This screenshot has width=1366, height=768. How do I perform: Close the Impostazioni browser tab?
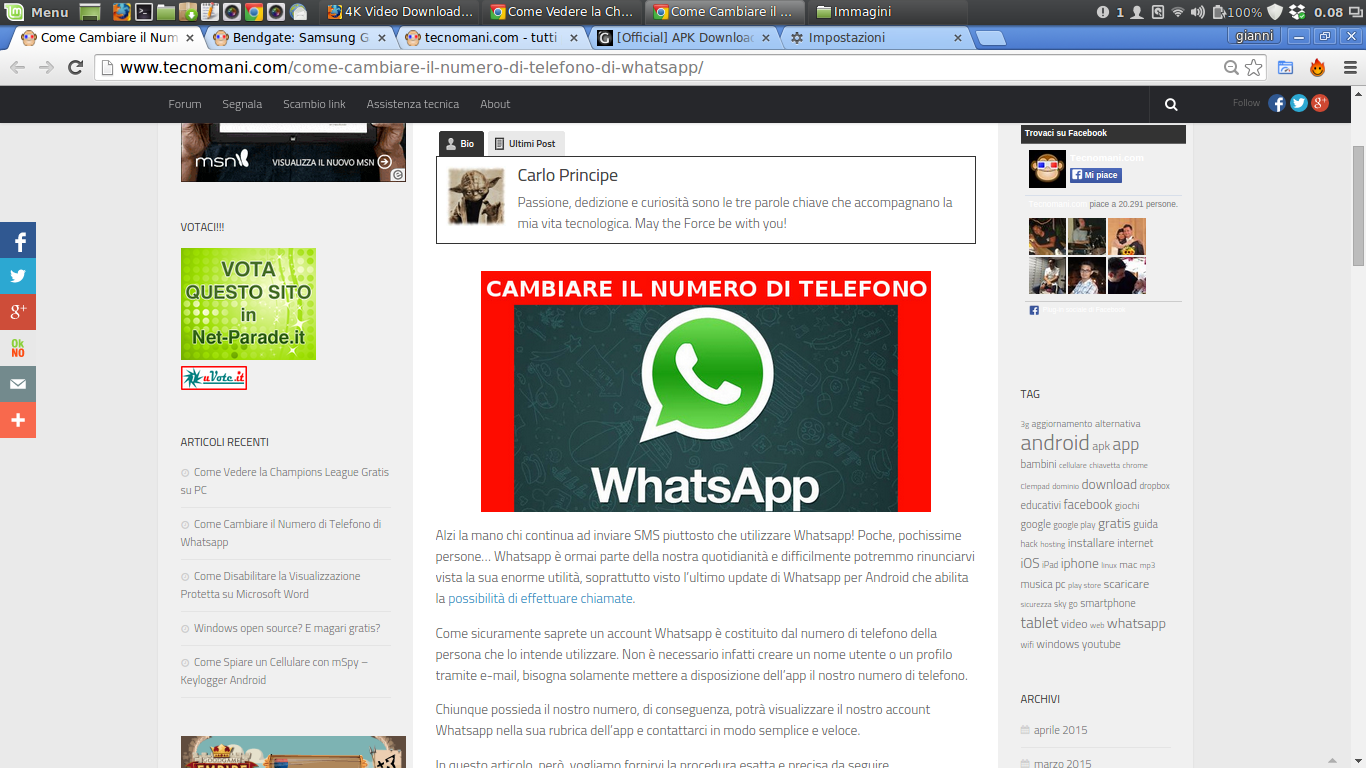[x=958, y=38]
